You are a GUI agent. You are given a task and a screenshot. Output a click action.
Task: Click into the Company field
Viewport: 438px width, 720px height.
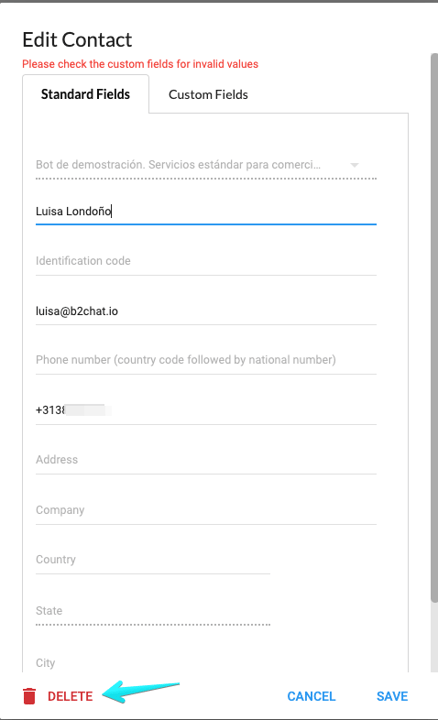click(206, 510)
